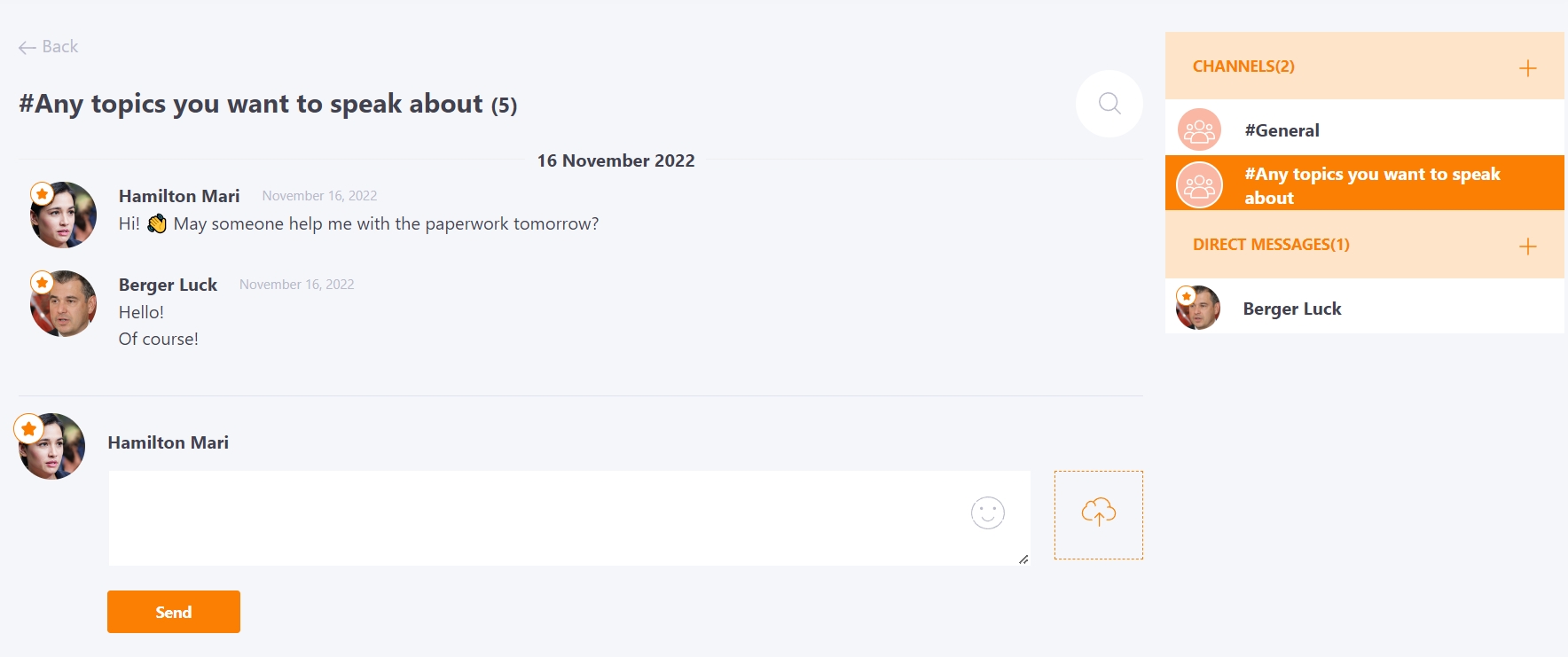The height and width of the screenshot is (657, 1568).
Task: Open the emoji smiley picker
Action: point(987,512)
